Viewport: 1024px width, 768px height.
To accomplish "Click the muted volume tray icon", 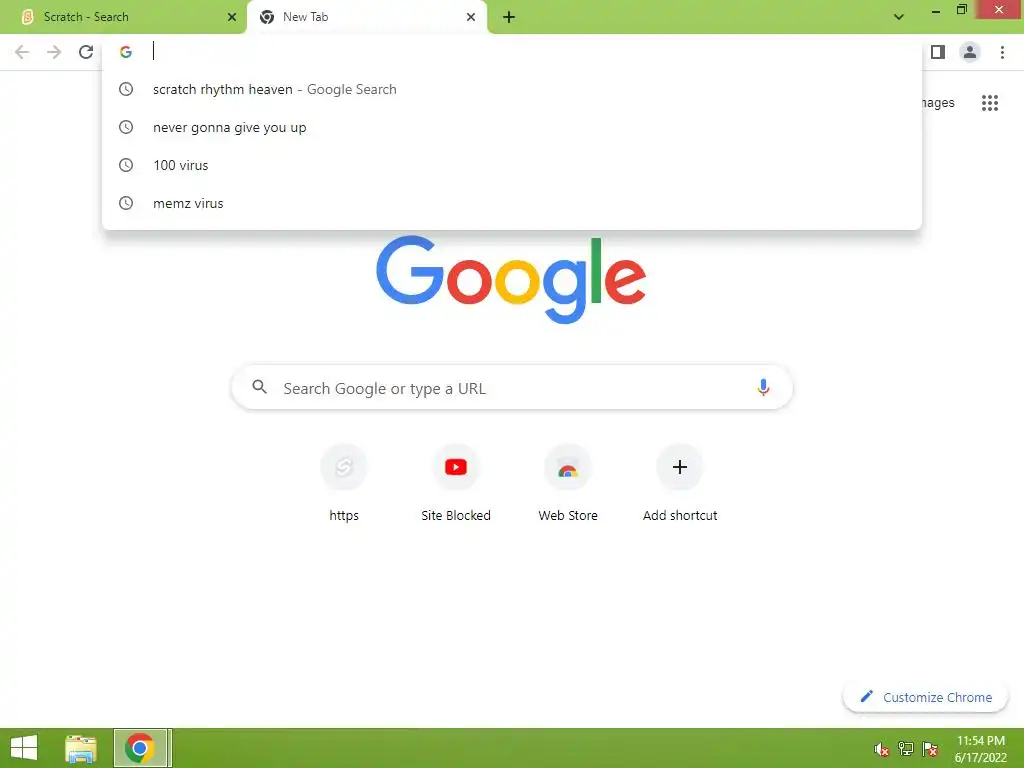I will pyautogui.click(x=882, y=749).
